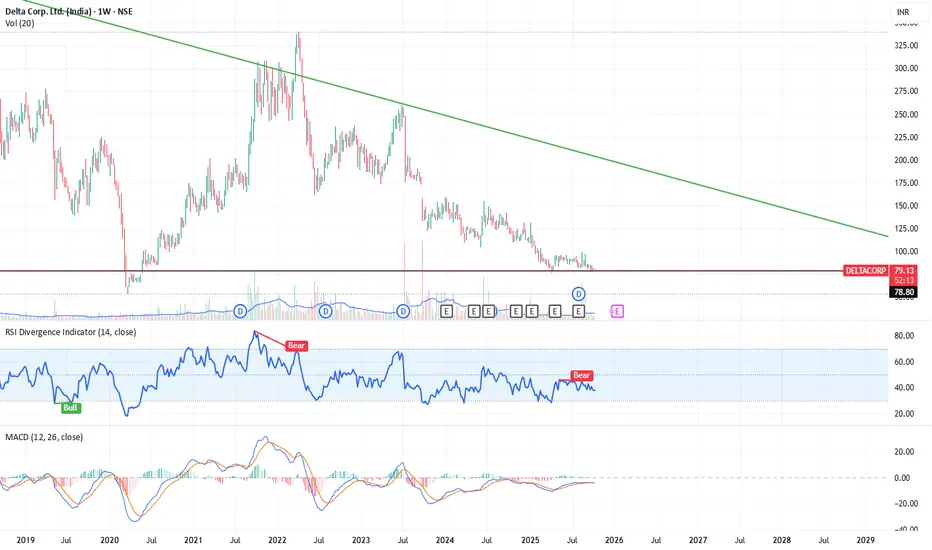Viewport: 932px width, 550px height.
Task: Click 2020 on the time axis
Action: [x=109, y=540]
